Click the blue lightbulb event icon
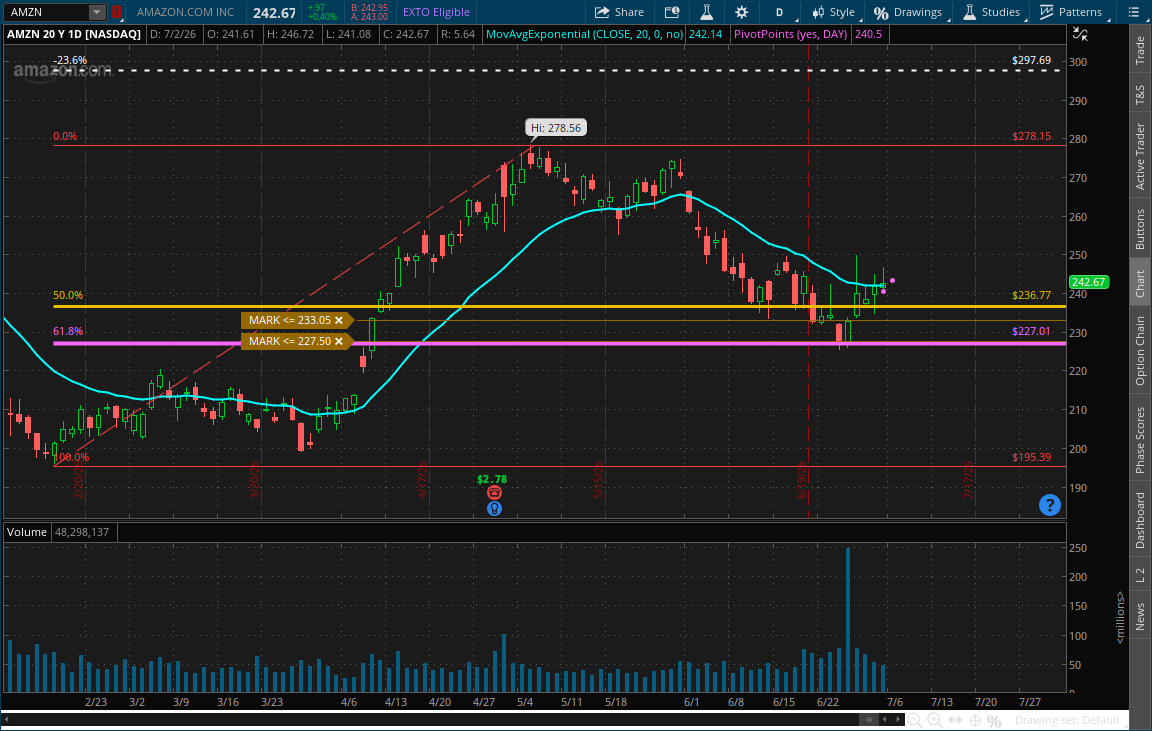 point(494,508)
